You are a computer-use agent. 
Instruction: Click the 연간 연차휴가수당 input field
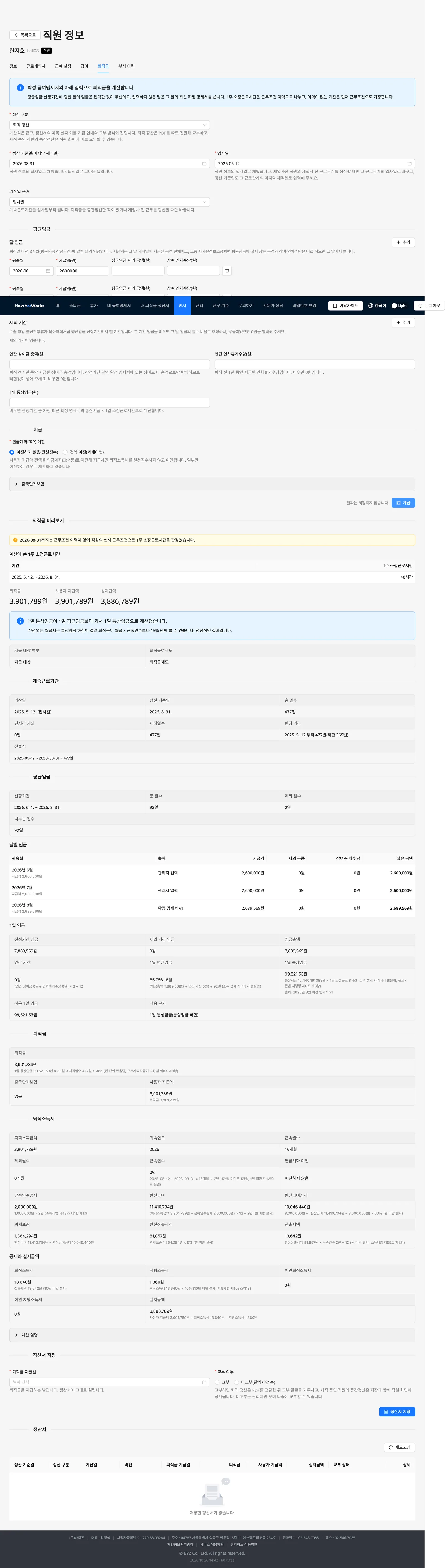(x=315, y=364)
